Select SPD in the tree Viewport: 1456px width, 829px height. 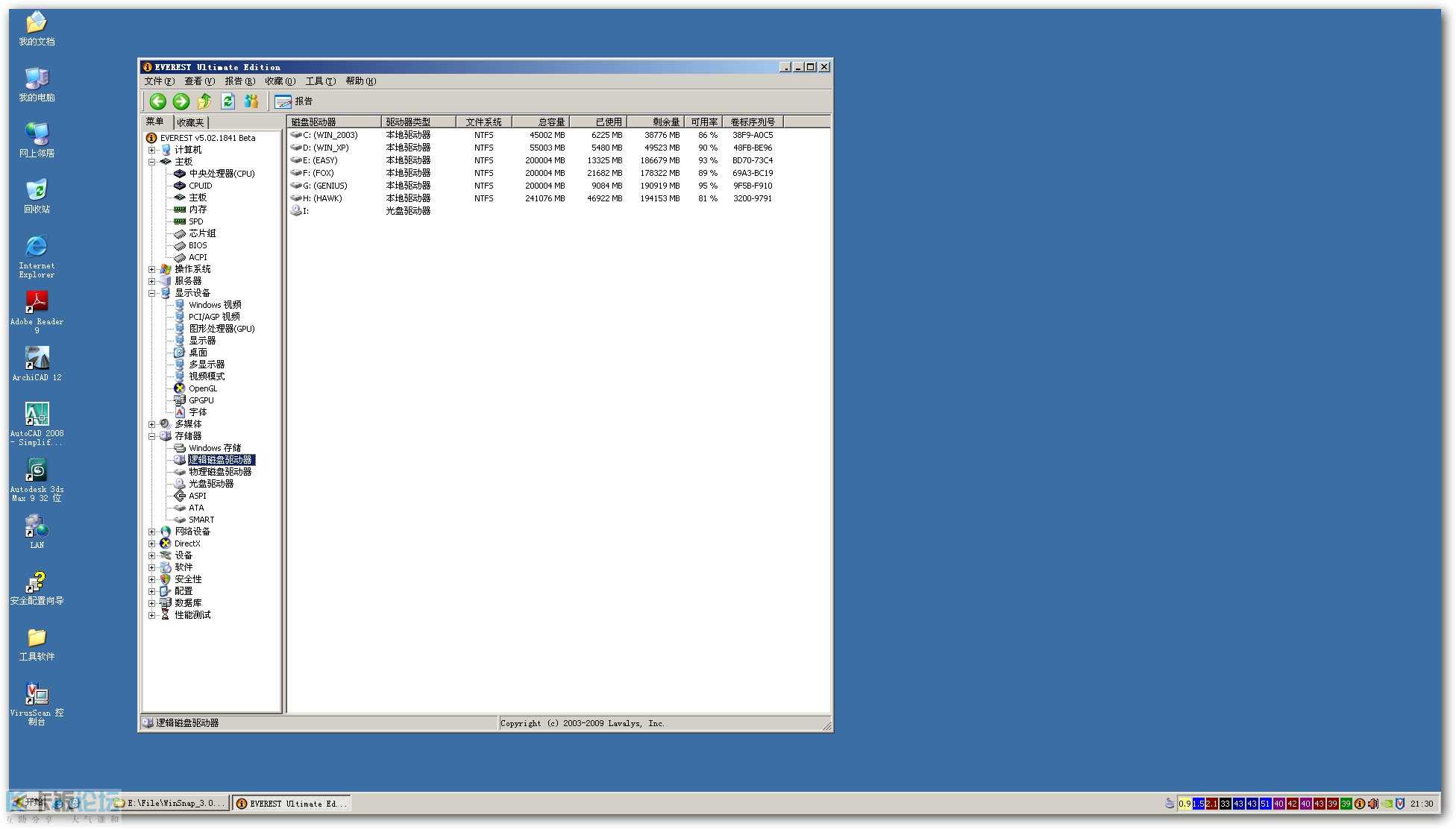[195, 221]
